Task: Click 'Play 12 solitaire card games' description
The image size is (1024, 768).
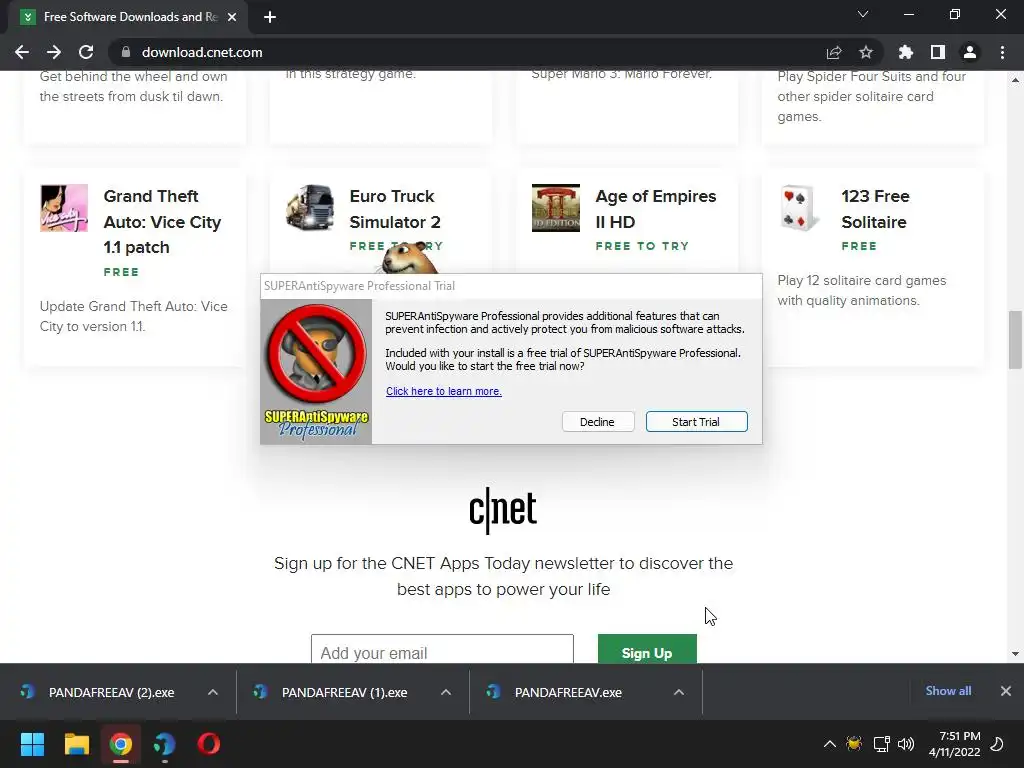Action: tap(861, 291)
